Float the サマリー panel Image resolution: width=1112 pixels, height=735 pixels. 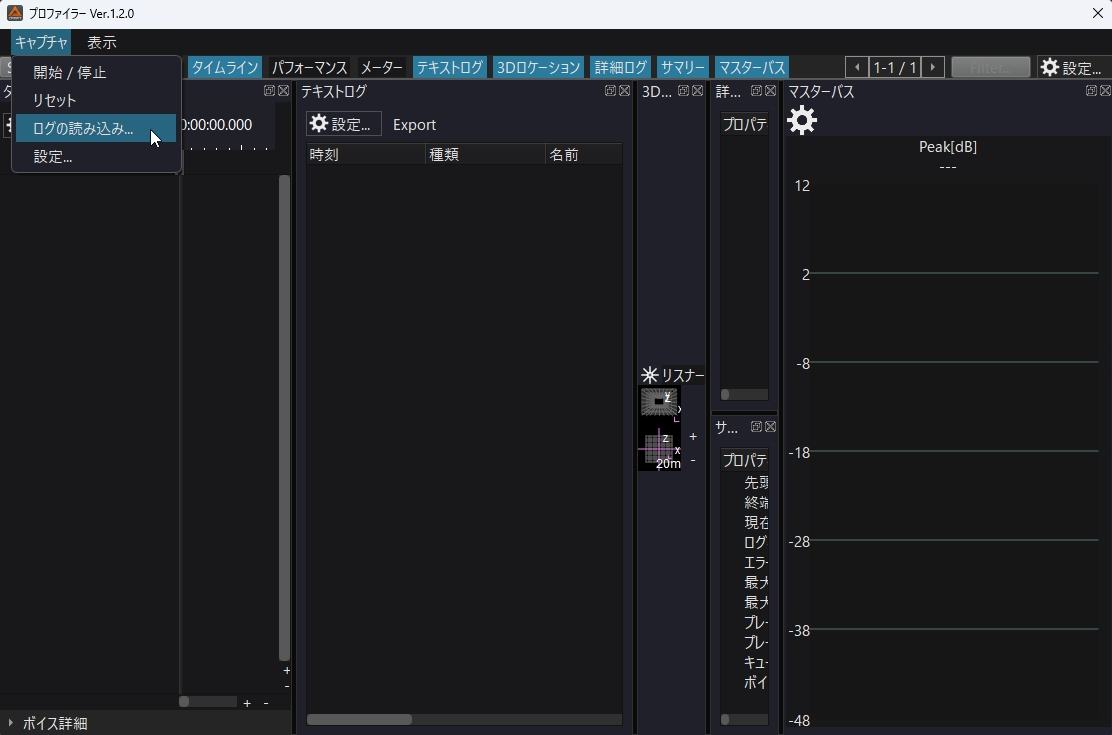coord(757,426)
